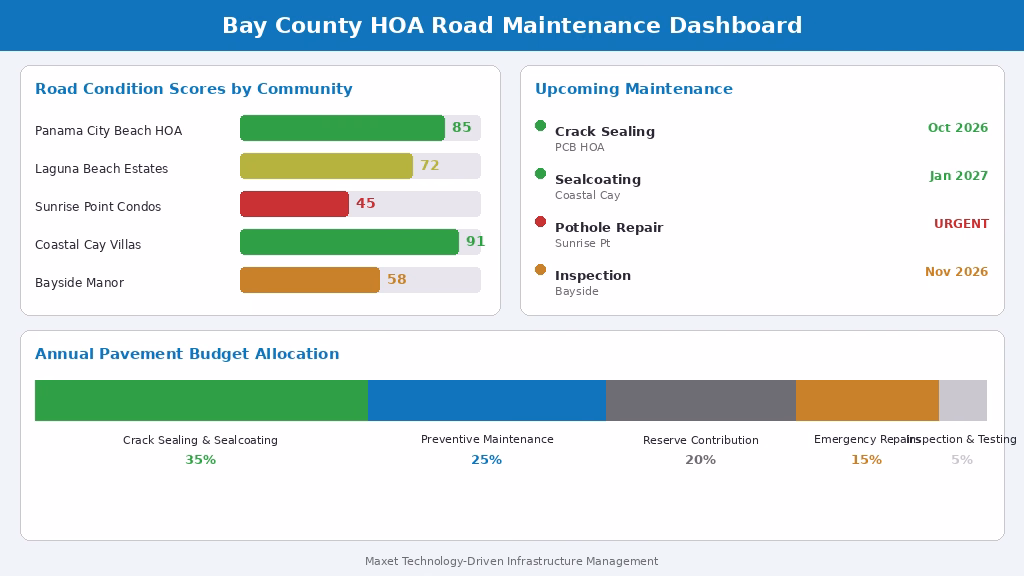Viewport: 1024px width, 576px height.
Task: Click the Coastal Cay subtitle
Action: pyautogui.click(x=588, y=195)
